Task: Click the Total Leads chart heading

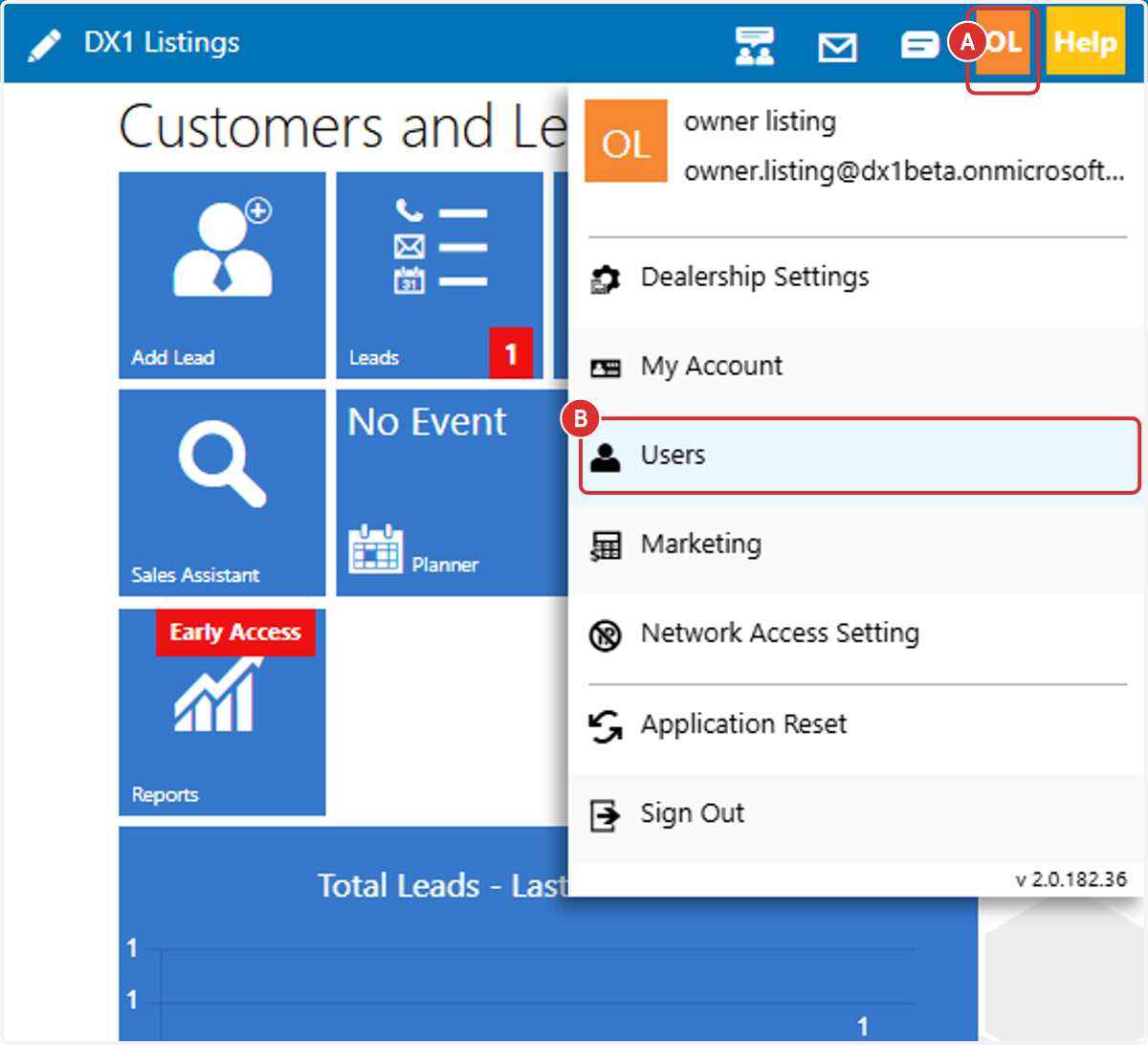Action: click(x=443, y=885)
